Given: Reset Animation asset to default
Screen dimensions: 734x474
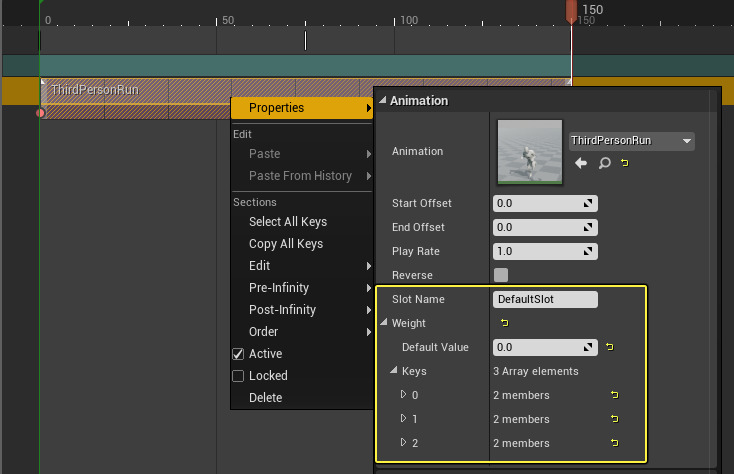Looking at the screenshot, I should 625,163.
